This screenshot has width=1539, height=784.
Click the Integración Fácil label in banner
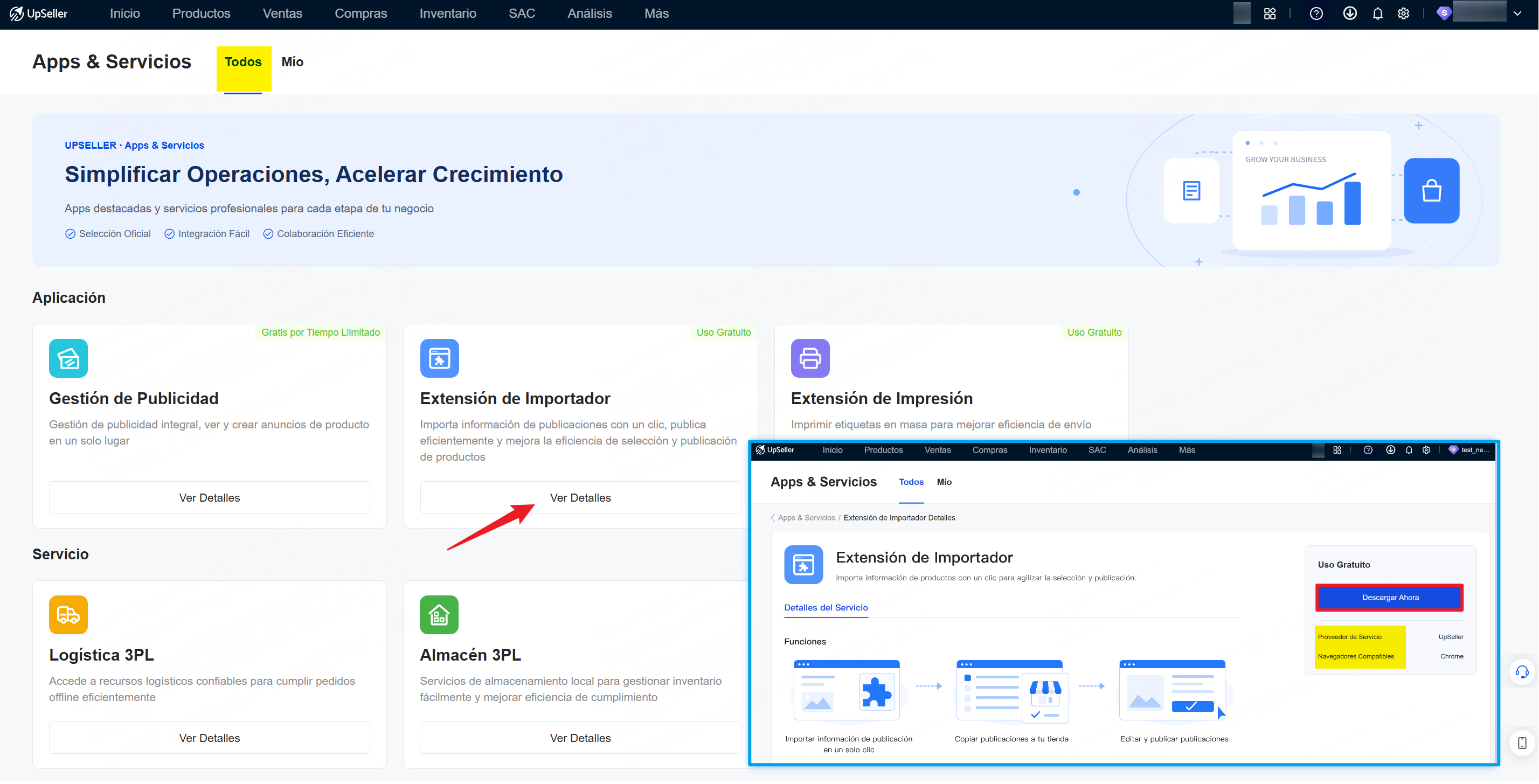pyautogui.click(x=214, y=234)
